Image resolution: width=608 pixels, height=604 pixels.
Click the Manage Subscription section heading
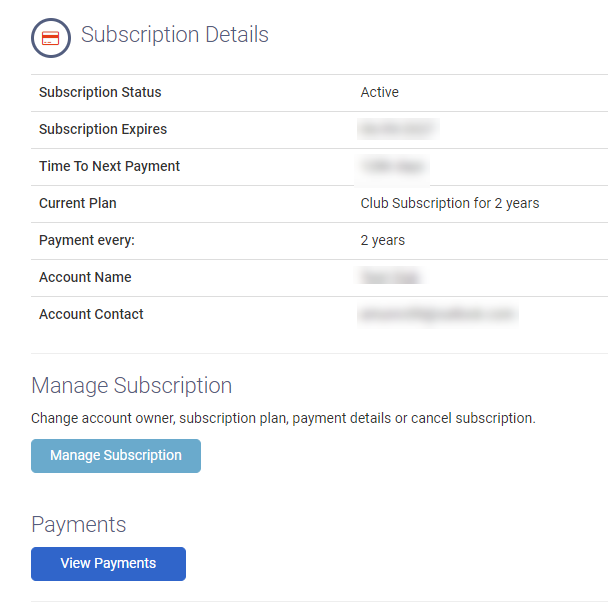click(x=131, y=386)
